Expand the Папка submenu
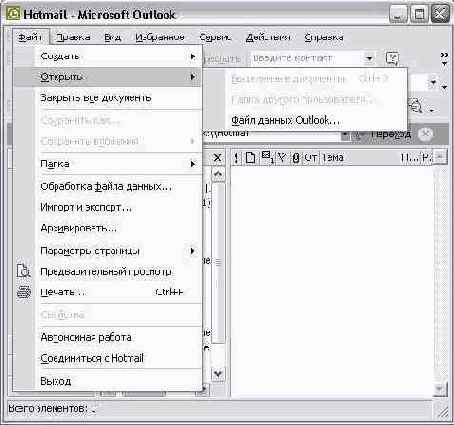 [x=108, y=164]
